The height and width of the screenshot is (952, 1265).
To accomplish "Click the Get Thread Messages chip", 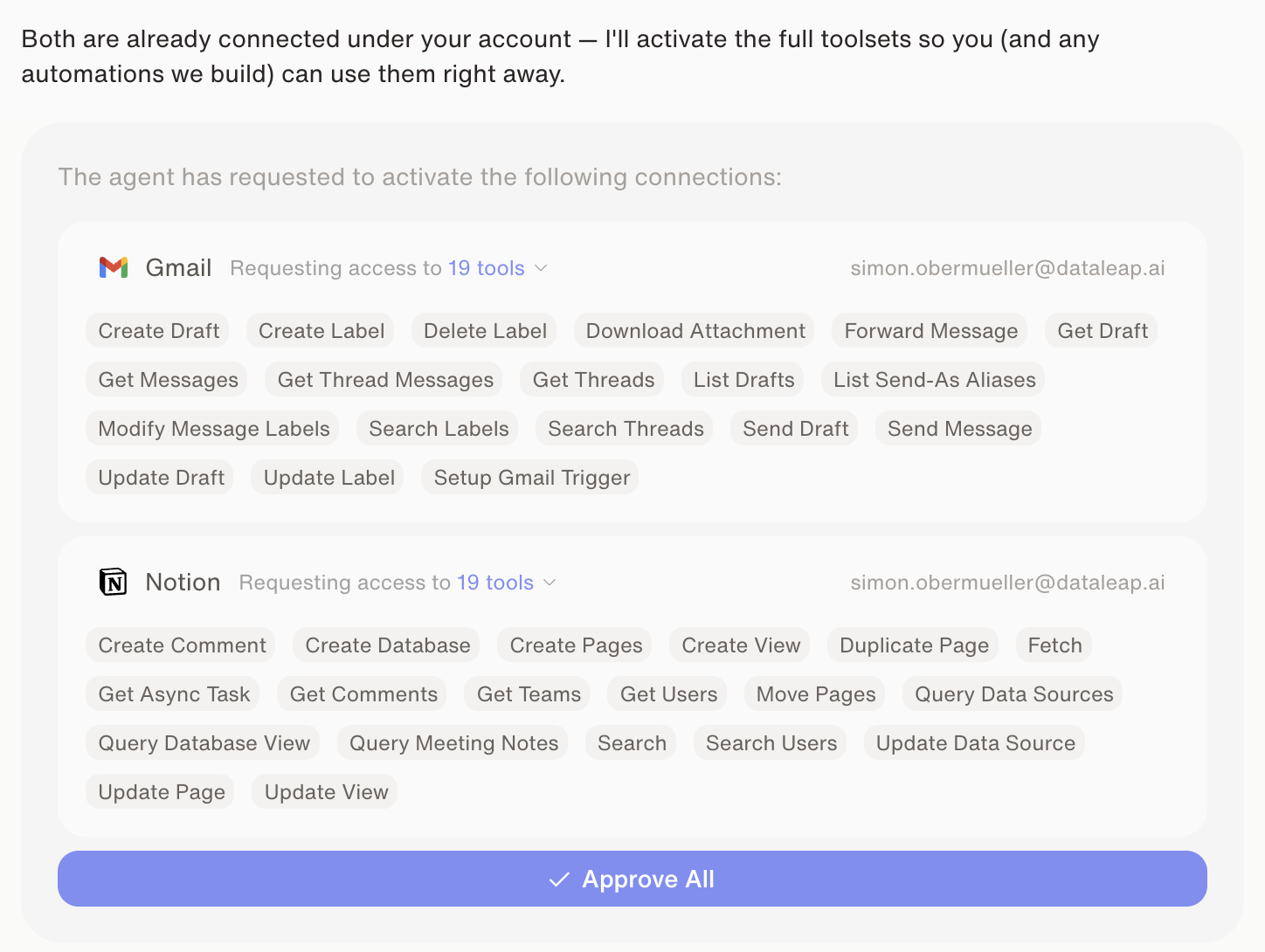I will tap(384, 380).
